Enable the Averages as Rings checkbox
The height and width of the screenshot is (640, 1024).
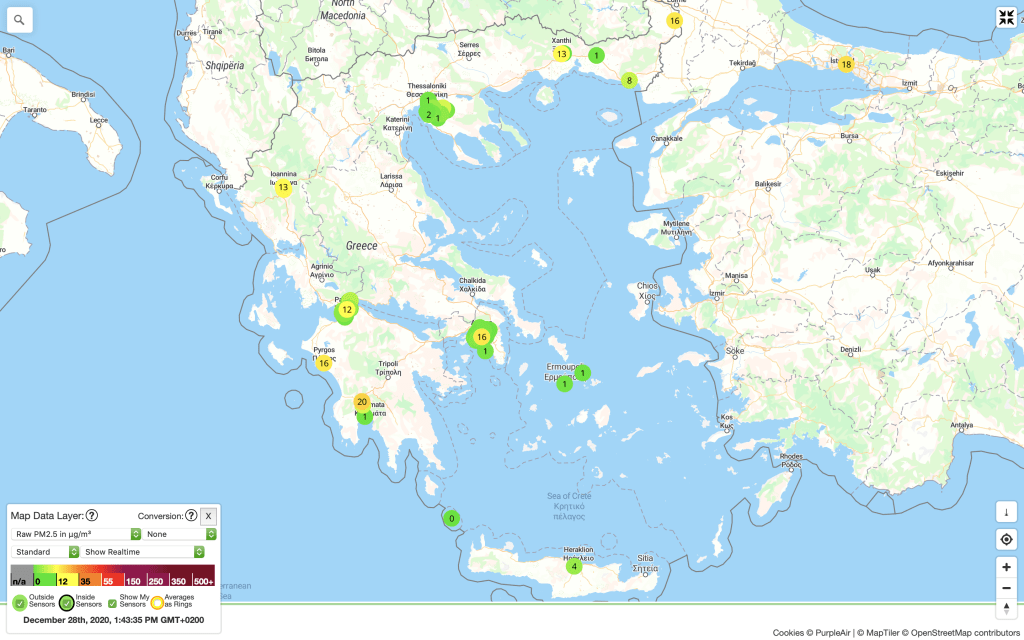click(157, 602)
